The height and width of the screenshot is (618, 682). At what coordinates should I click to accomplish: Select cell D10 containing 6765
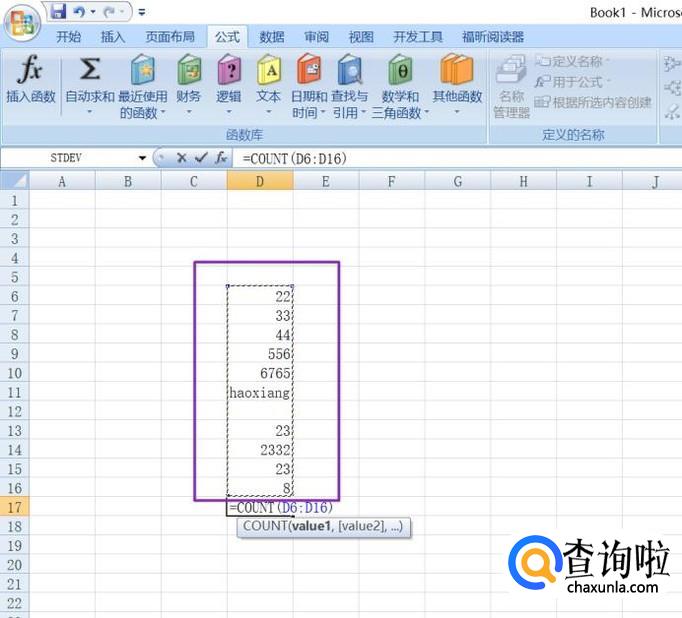coord(260,373)
